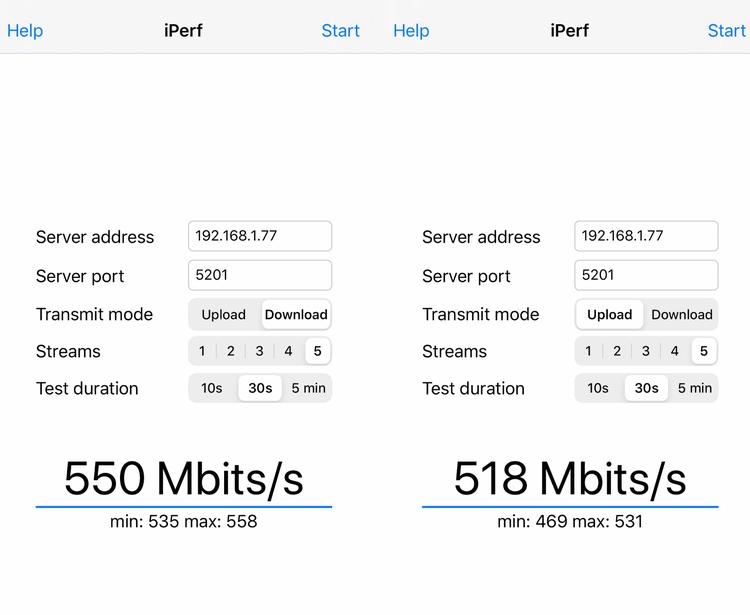Viewport: 750px width, 615px height.
Task: Set streams to 2 in the right screen
Action: tap(617, 351)
